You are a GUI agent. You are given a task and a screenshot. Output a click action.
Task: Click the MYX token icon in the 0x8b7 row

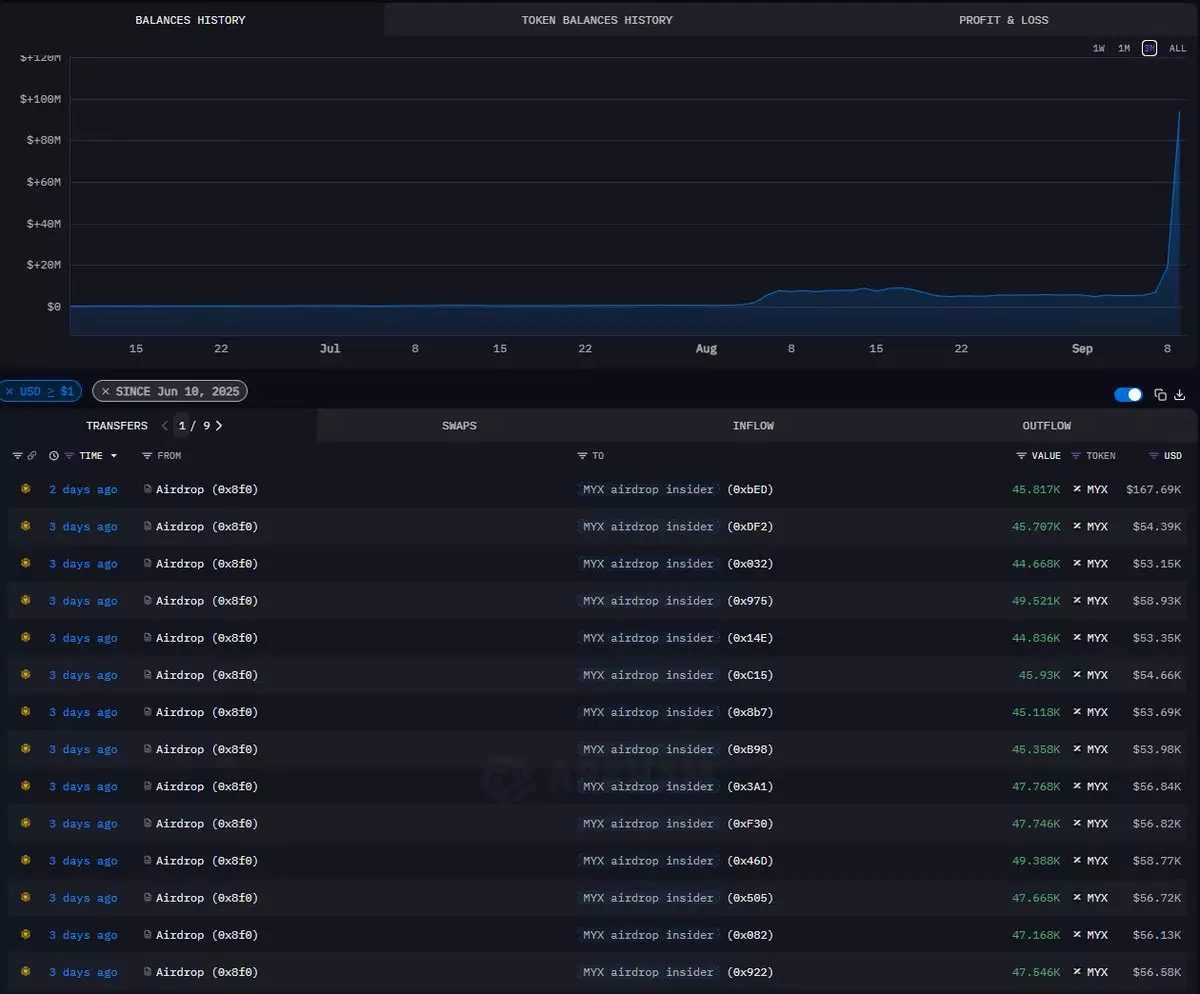1077,712
